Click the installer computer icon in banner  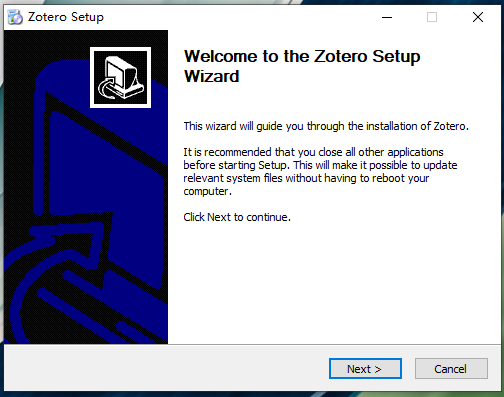[120, 77]
